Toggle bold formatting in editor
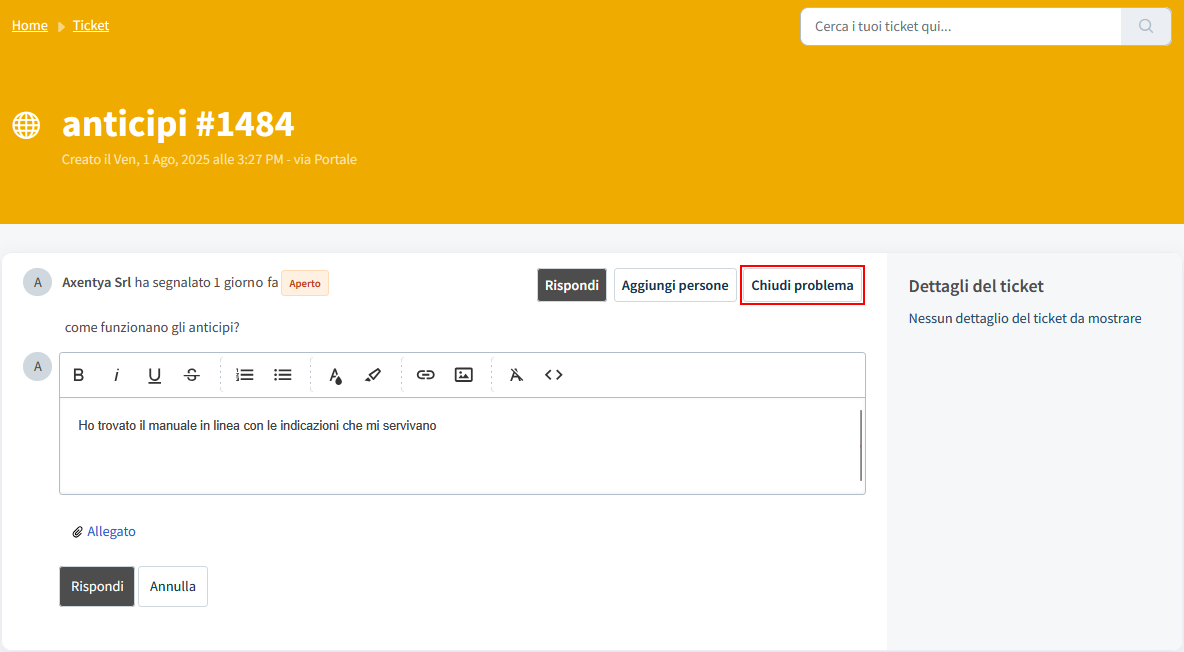This screenshot has width=1184, height=652. tap(79, 375)
